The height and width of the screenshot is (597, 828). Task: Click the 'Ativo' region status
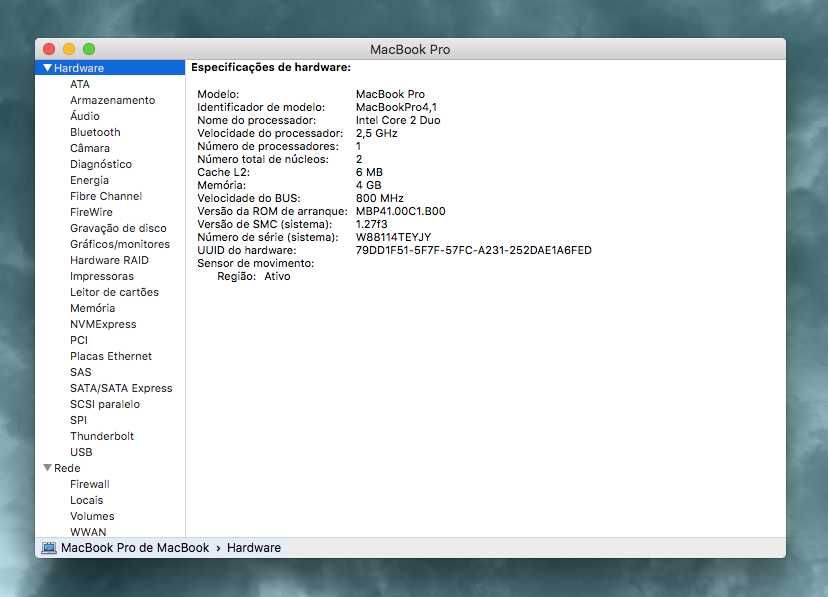coord(277,276)
